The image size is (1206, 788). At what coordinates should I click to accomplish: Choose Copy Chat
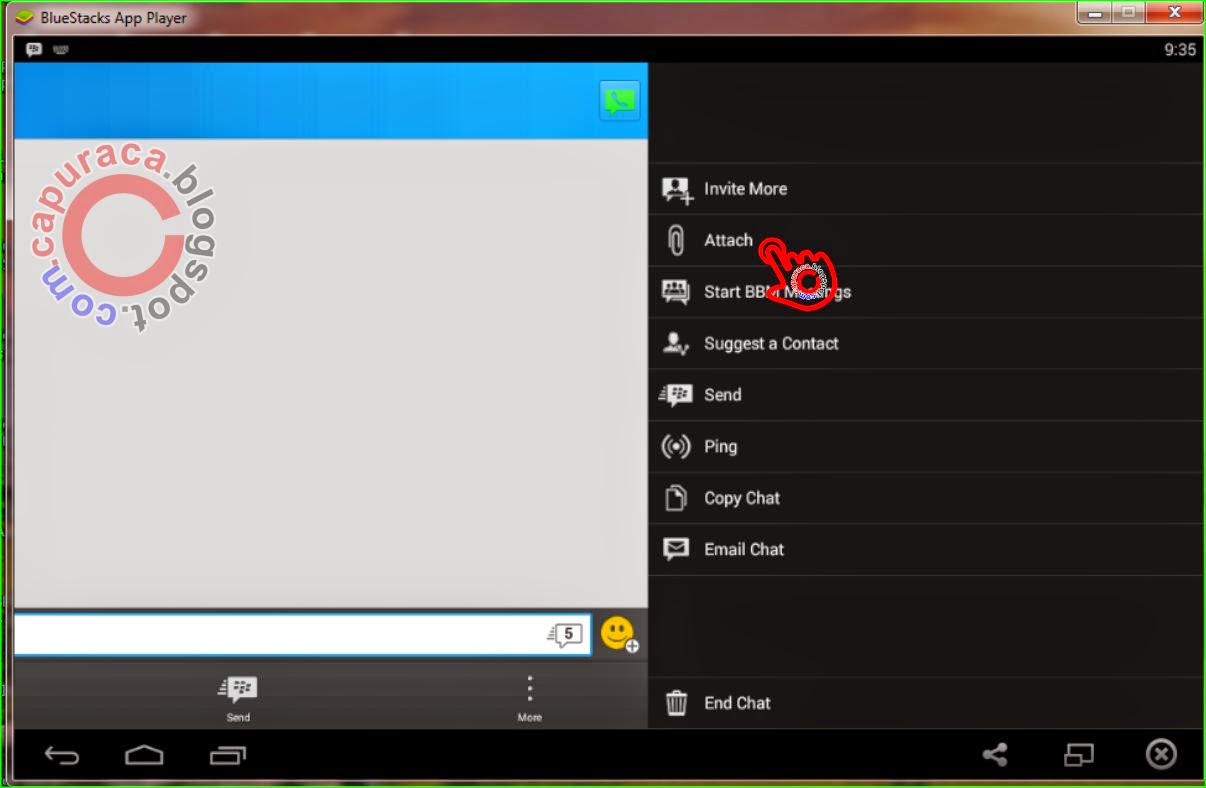[925, 498]
